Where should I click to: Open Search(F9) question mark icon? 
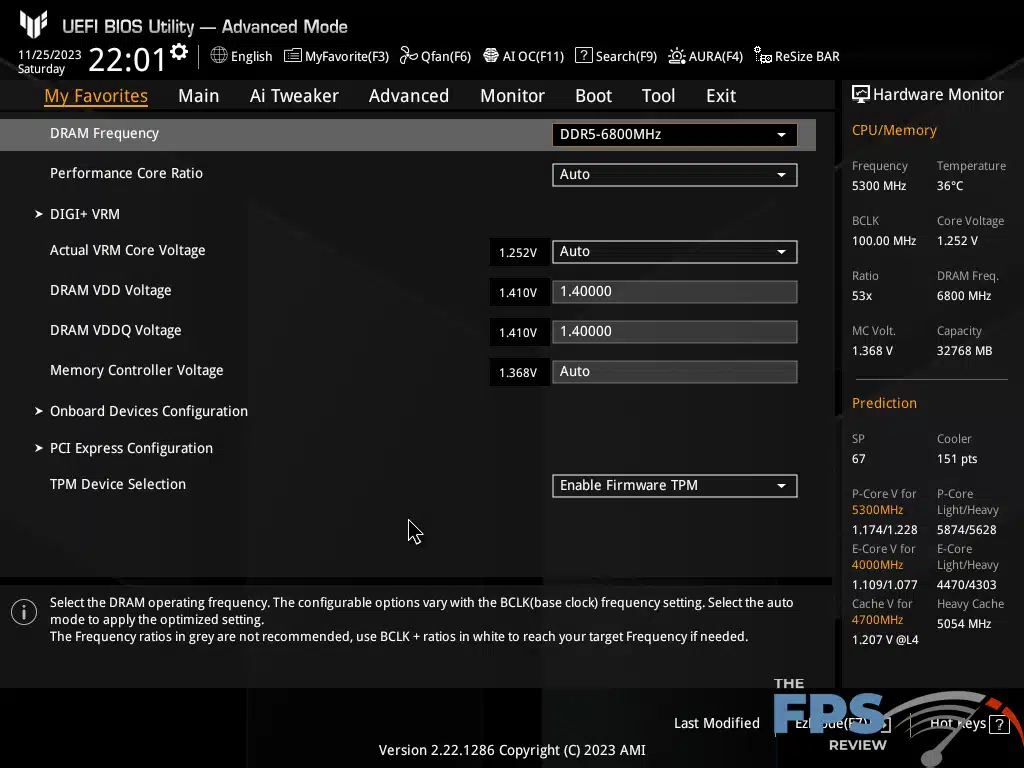click(x=583, y=56)
